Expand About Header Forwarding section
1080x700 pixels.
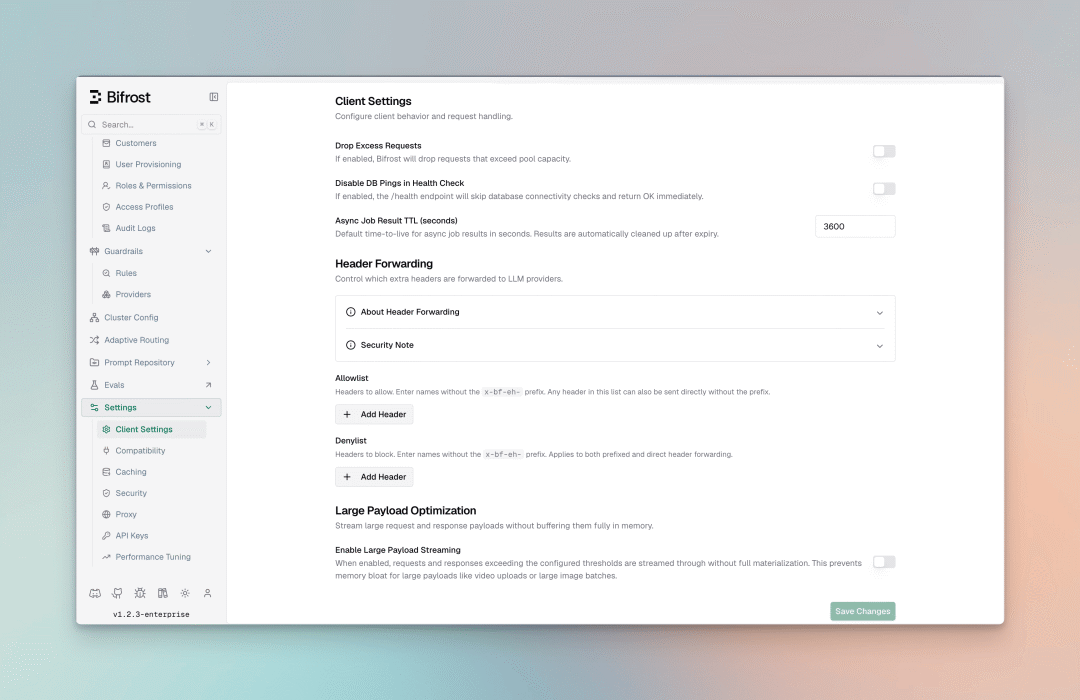point(615,312)
